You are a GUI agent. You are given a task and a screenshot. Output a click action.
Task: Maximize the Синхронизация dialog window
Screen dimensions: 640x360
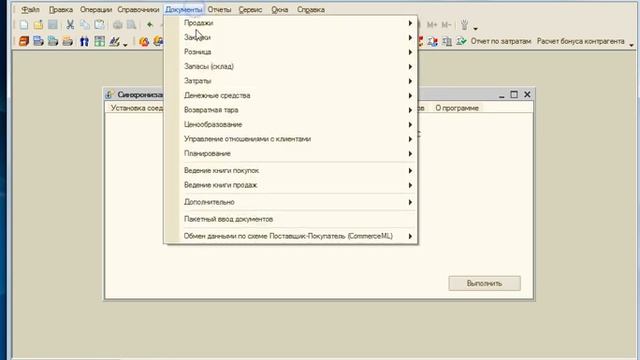tap(514, 94)
